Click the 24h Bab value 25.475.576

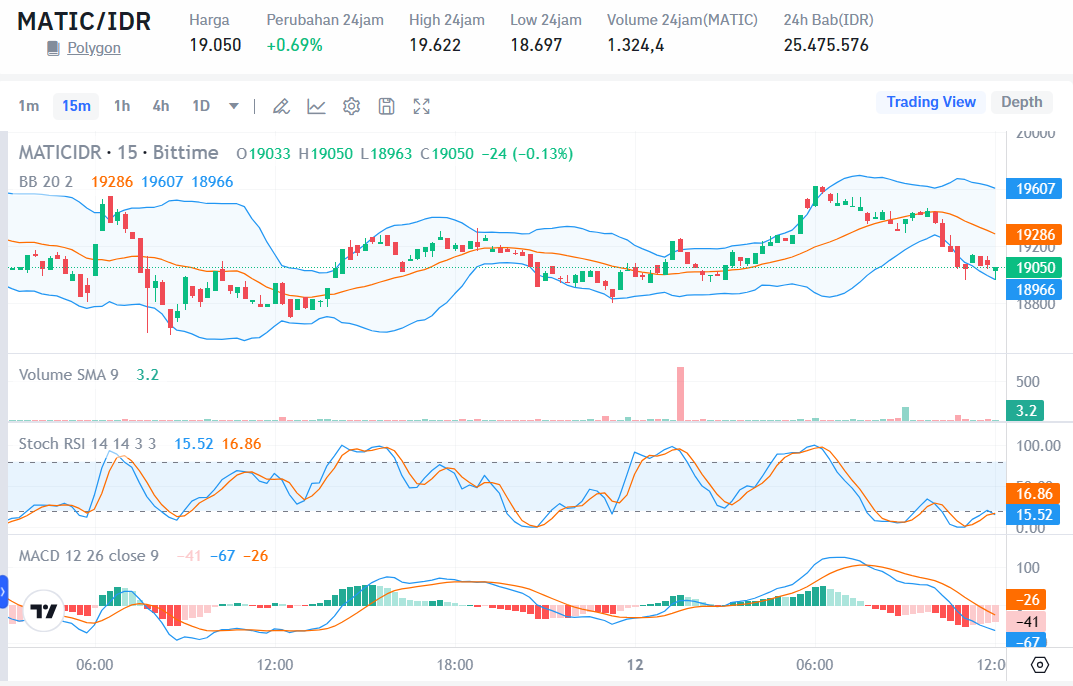click(826, 45)
